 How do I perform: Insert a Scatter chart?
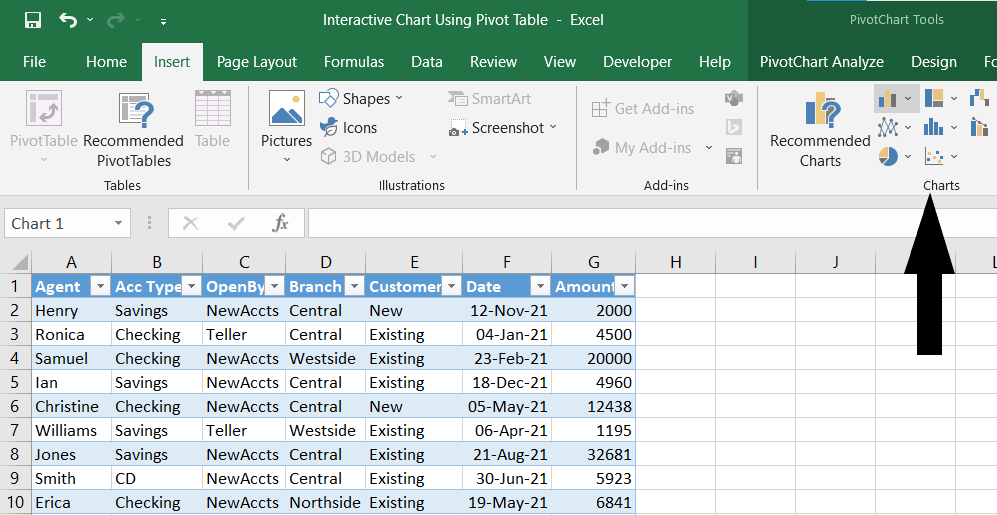click(x=934, y=156)
